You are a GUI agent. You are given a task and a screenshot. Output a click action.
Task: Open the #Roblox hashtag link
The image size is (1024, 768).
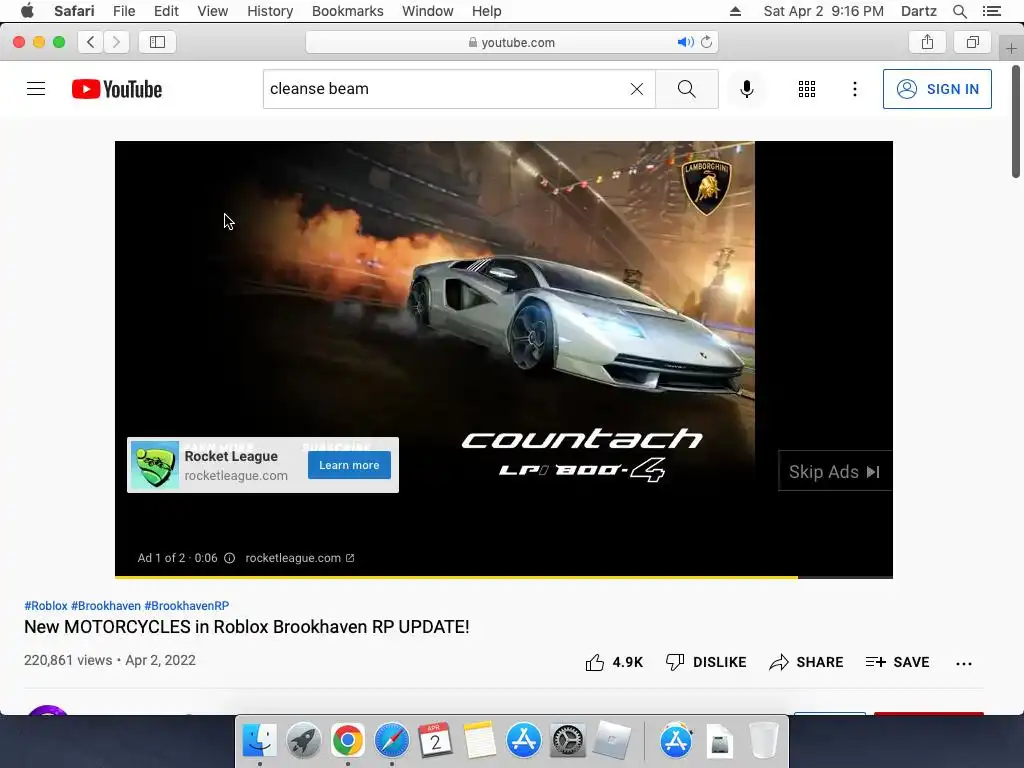click(x=46, y=605)
